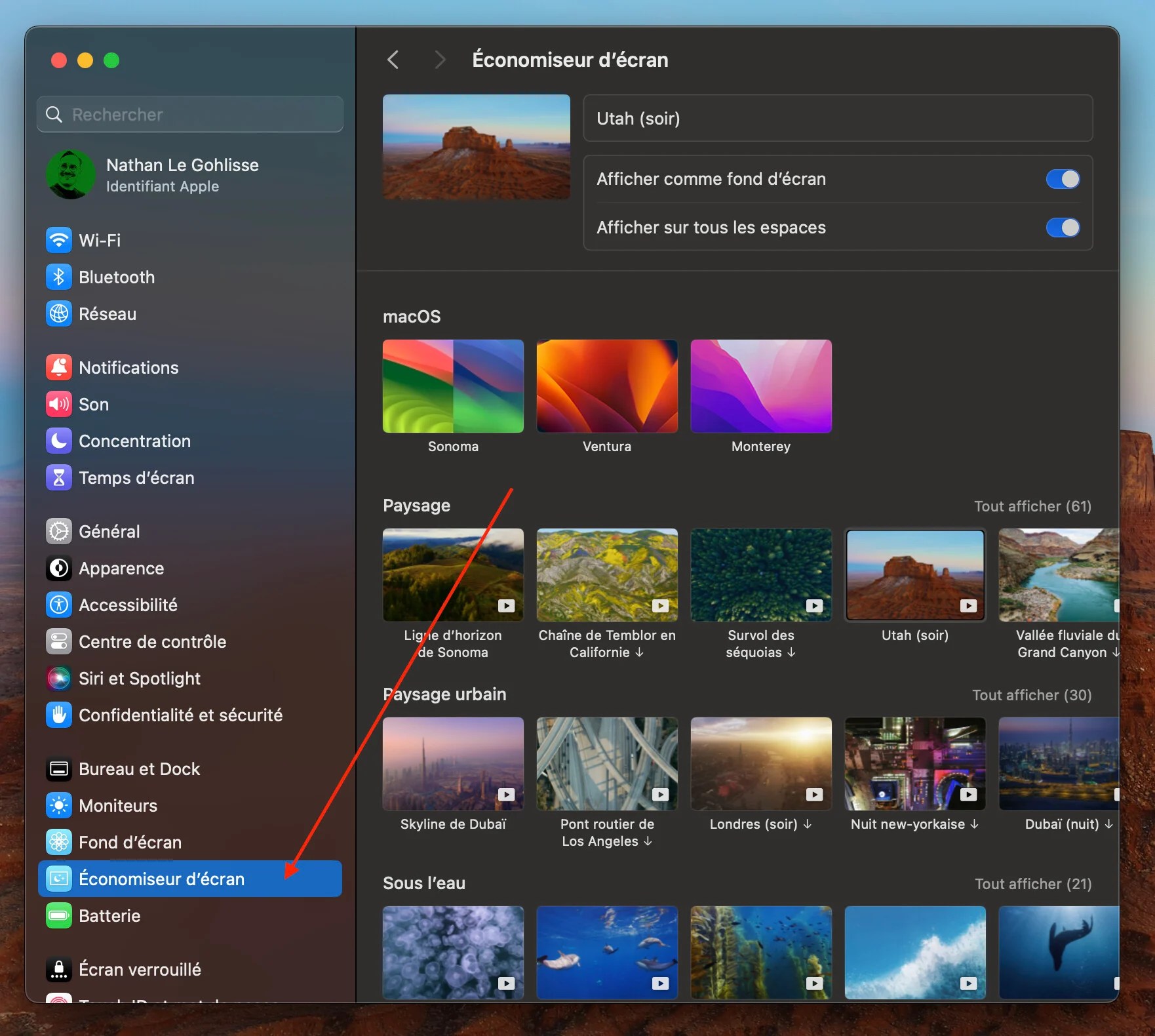
Task: Click the Général gear icon
Action: [59, 531]
